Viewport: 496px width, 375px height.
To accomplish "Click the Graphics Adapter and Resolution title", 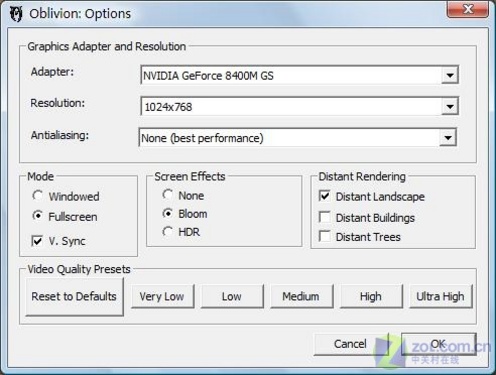I will click(x=106, y=46).
